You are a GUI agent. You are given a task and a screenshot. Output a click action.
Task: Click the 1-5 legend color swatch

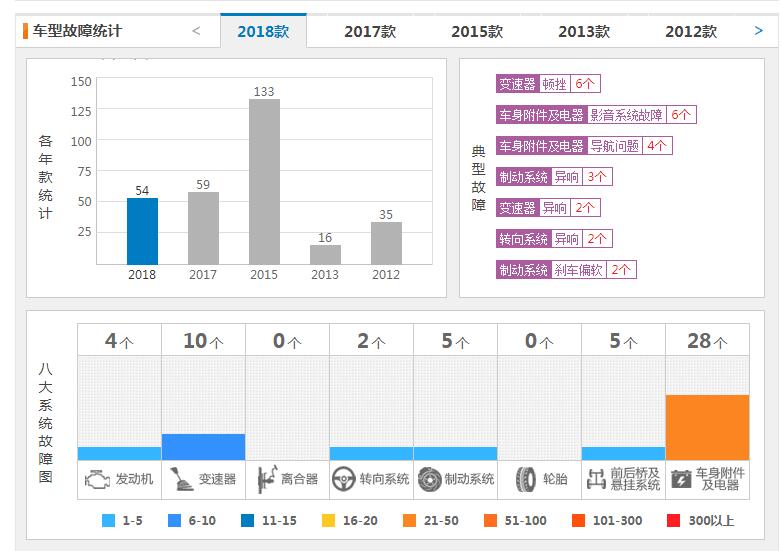(x=108, y=521)
